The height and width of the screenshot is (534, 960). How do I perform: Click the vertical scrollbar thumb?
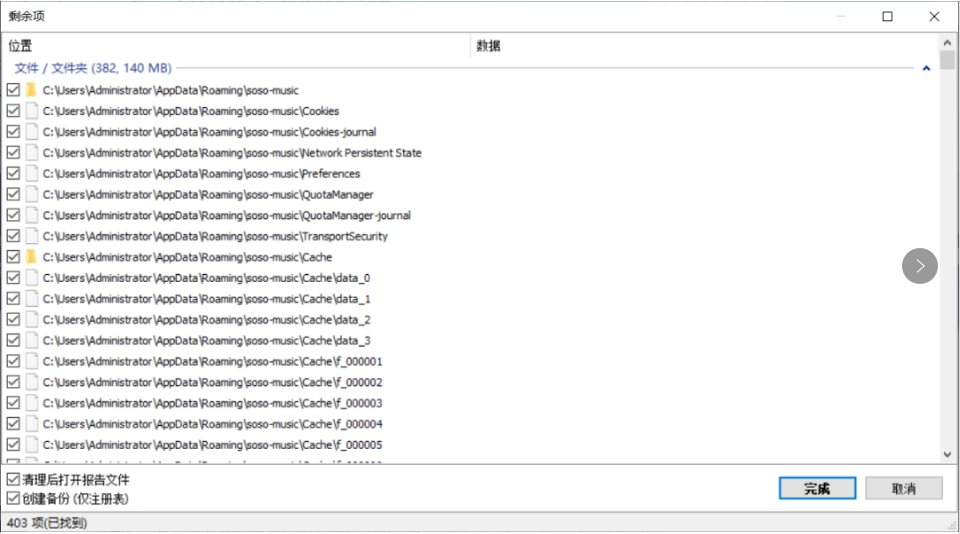(947, 60)
